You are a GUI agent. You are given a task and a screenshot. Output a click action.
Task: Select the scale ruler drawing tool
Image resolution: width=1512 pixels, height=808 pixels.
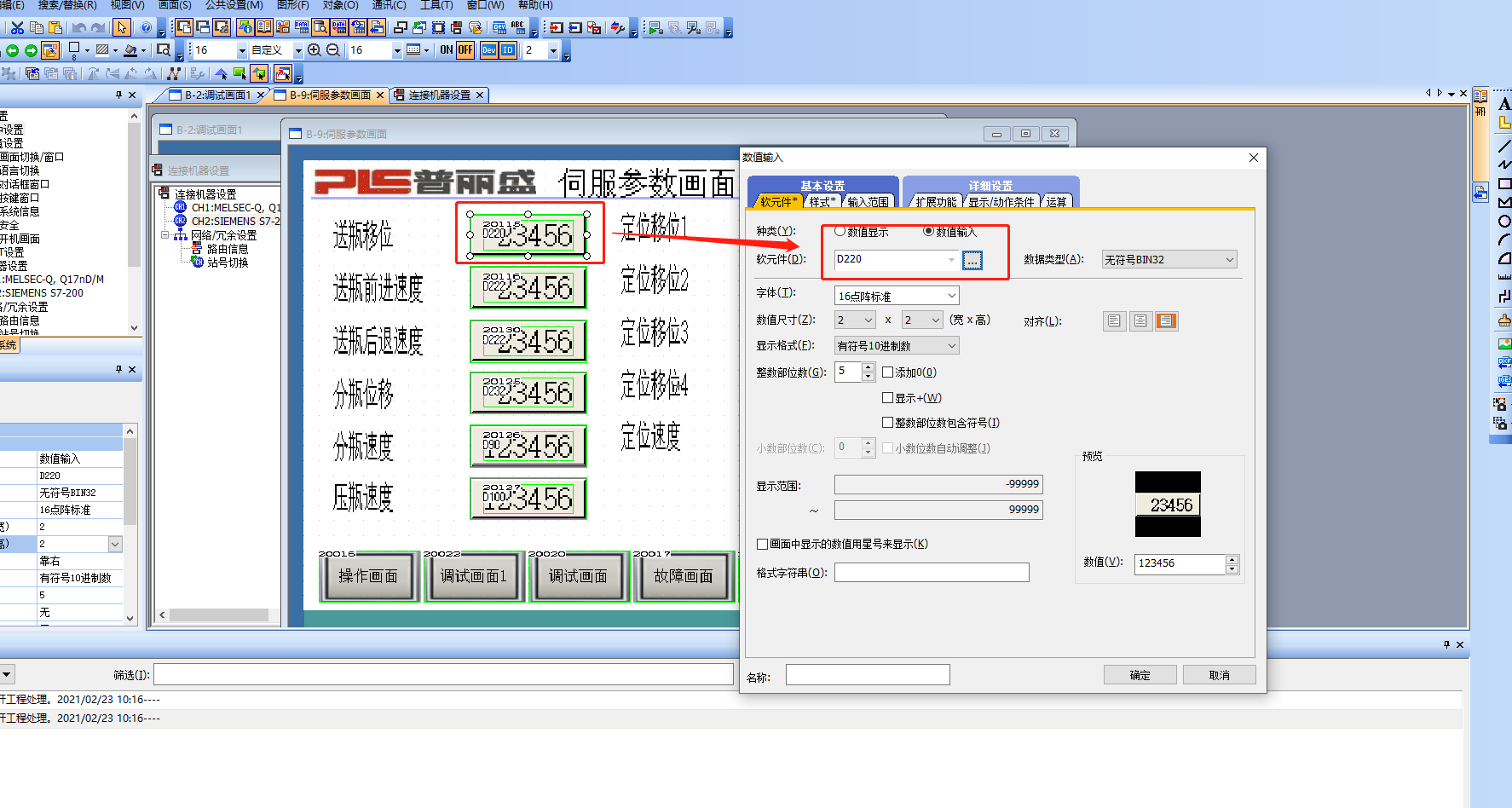coord(1504,277)
